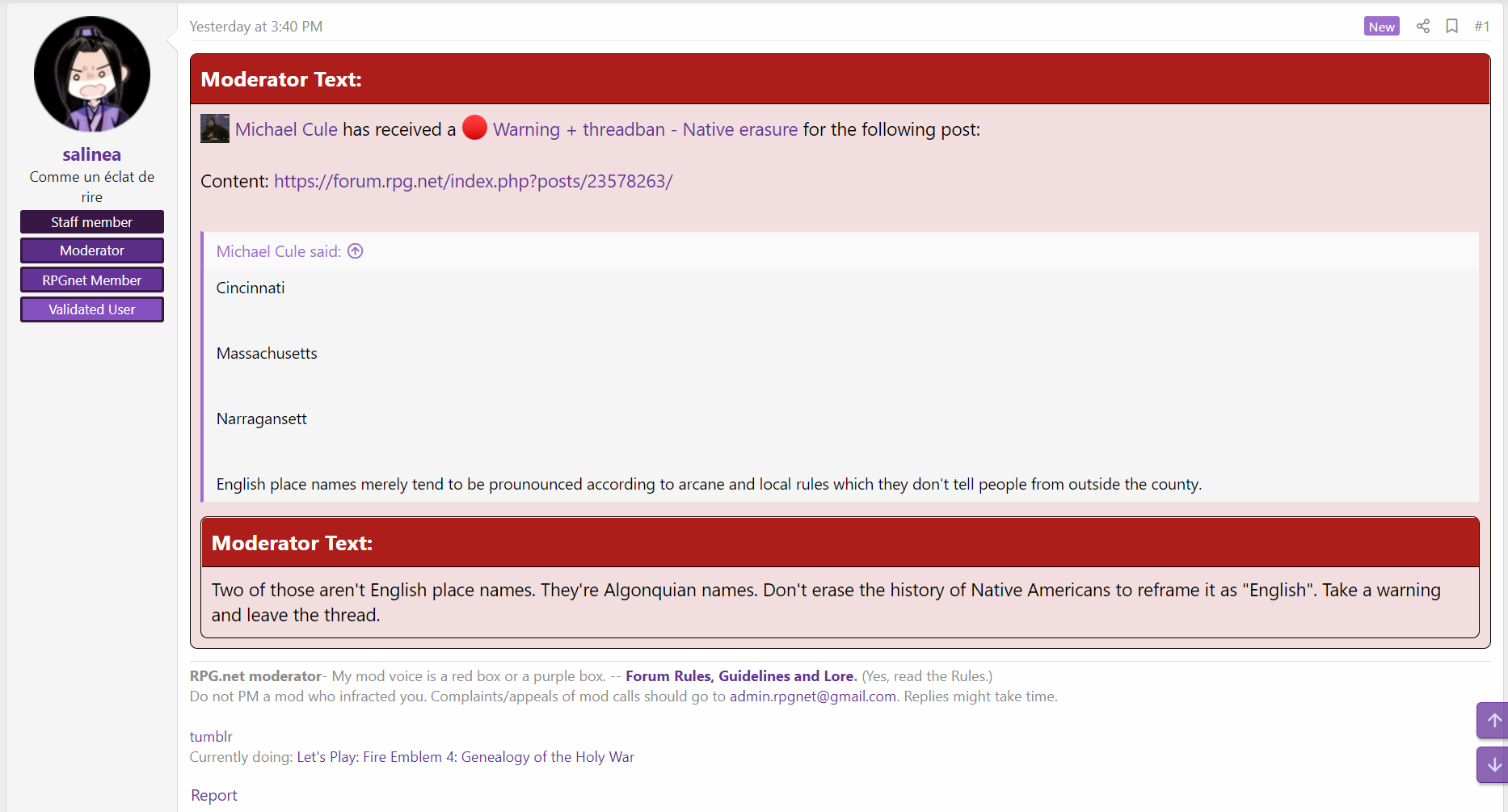This screenshot has height=812, width=1508.
Task: Open Let's Play: Fire Emblem 4 link
Action: point(465,757)
